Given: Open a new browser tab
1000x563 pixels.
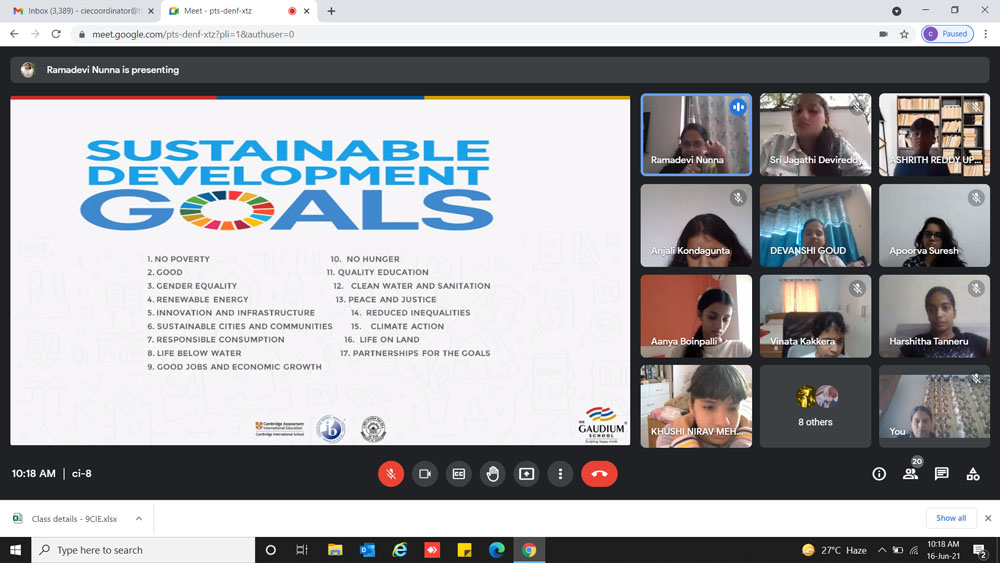Looking at the screenshot, I should pos(331,11).
